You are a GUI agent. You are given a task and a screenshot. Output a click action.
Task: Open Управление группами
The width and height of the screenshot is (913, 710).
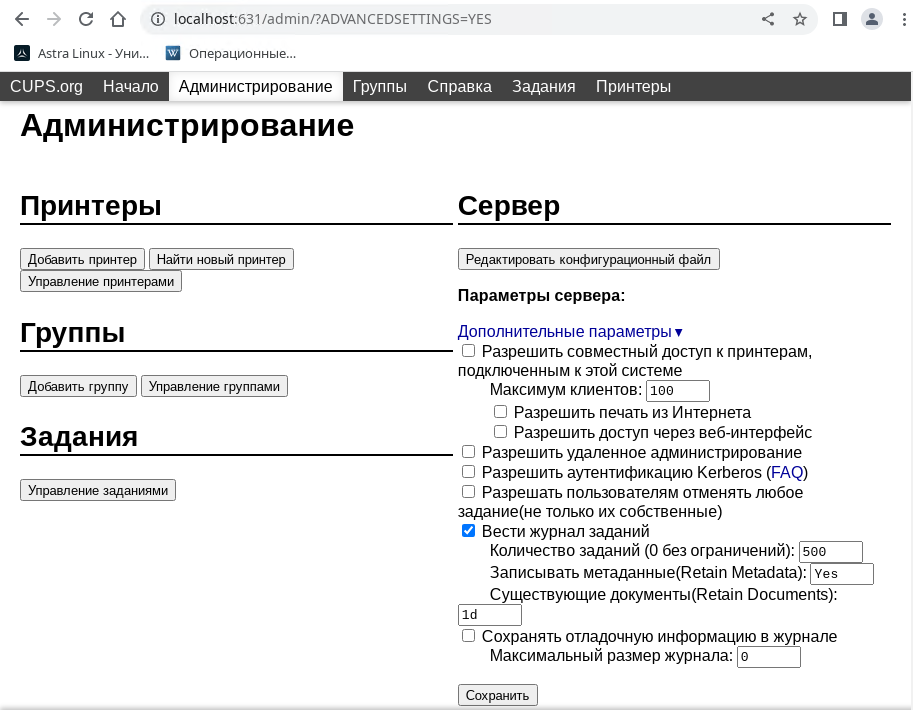coord(214,386)
